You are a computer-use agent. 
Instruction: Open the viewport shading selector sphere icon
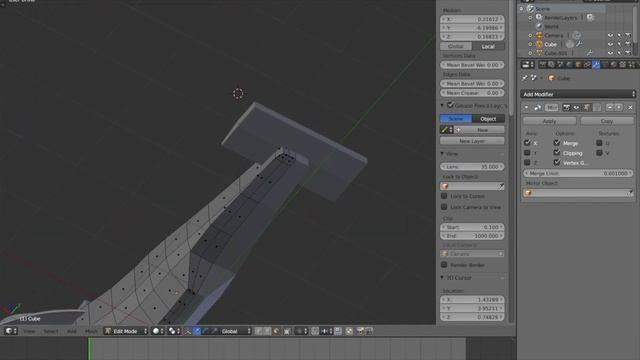(158, 331)
